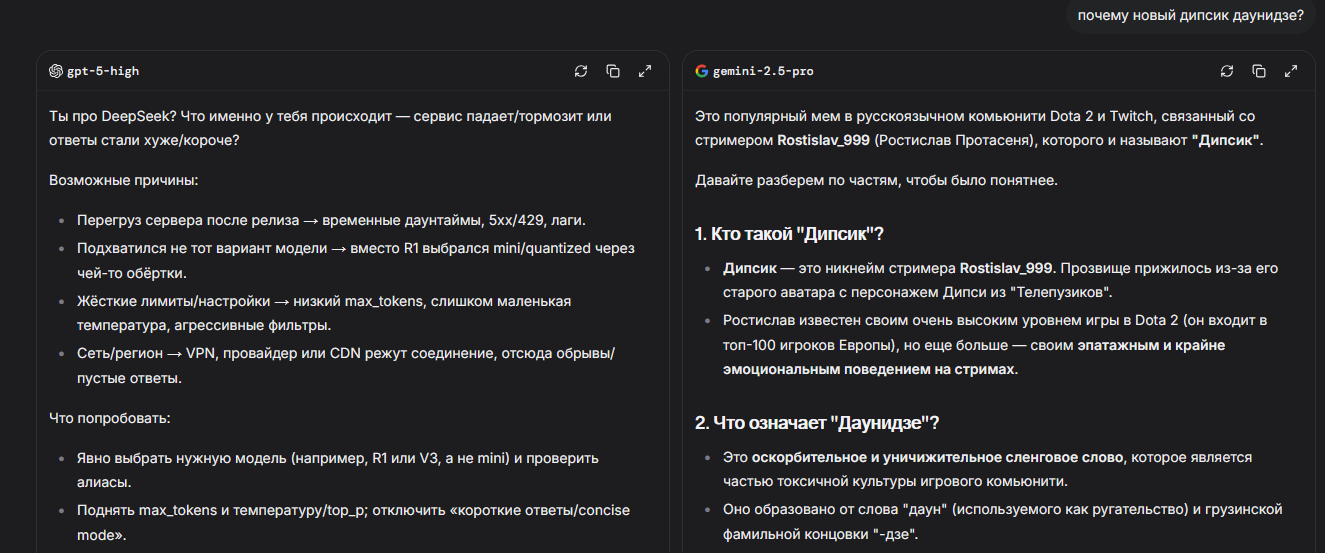Regenerate the gemini-2.5-pro response
The width and height of the screenshot is (1325, 553).
pyautogui.click(x=1227, y=71)
